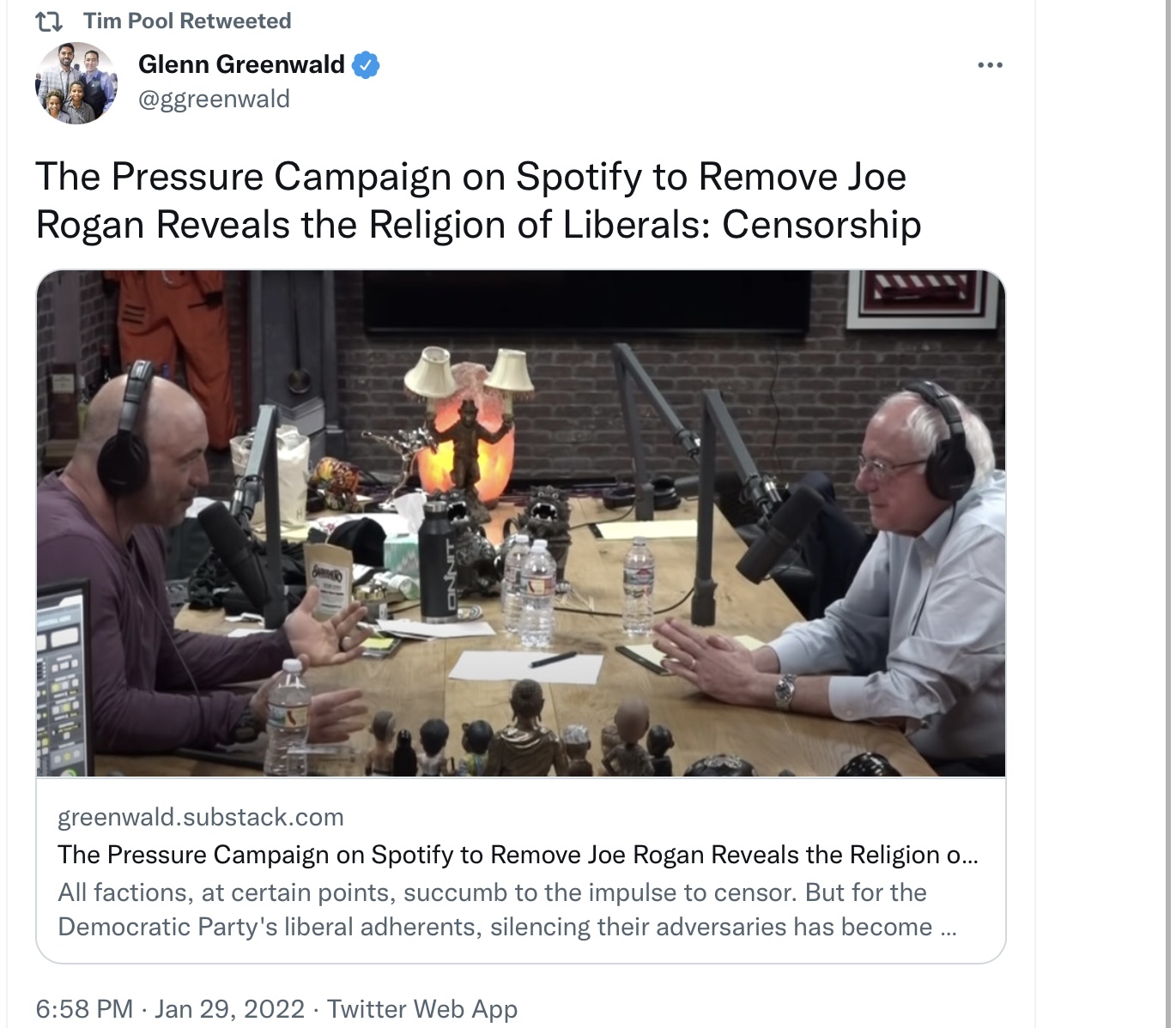
Task: Open the podcast studio preview image
Action: pos(521,523)
